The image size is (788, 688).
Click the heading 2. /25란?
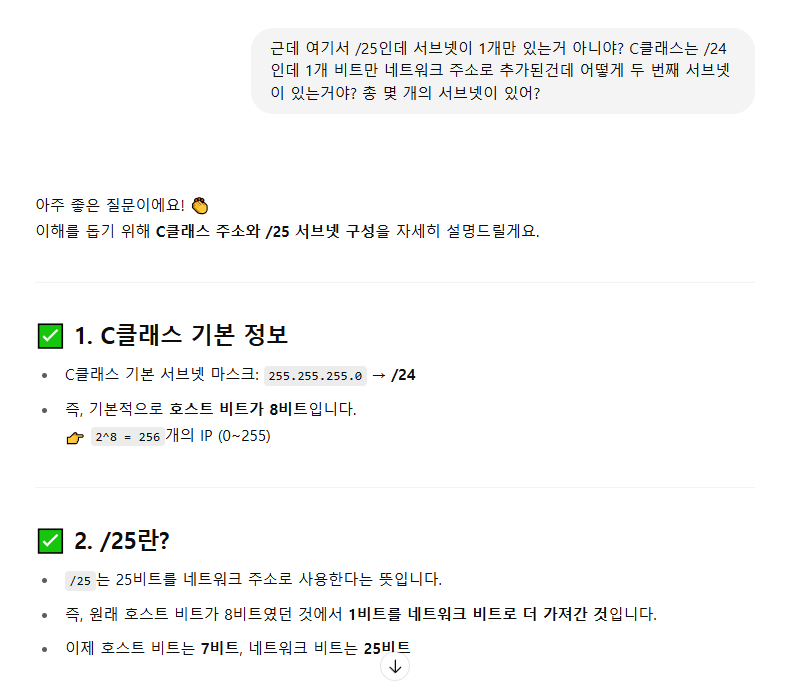click(x=122, y=541)
